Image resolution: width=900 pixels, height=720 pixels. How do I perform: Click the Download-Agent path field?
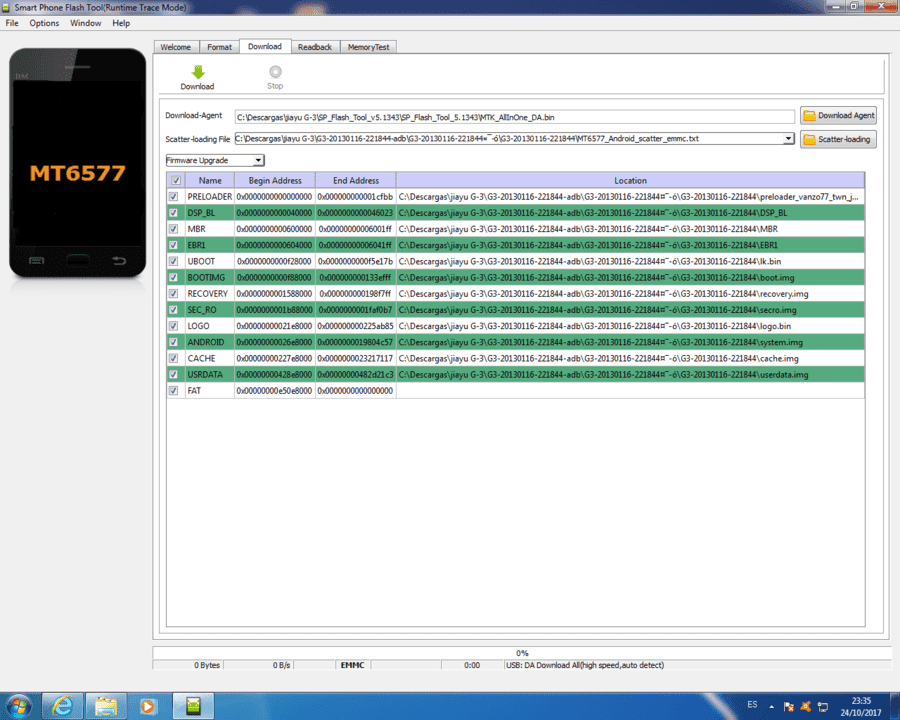[x=515, y=117]
